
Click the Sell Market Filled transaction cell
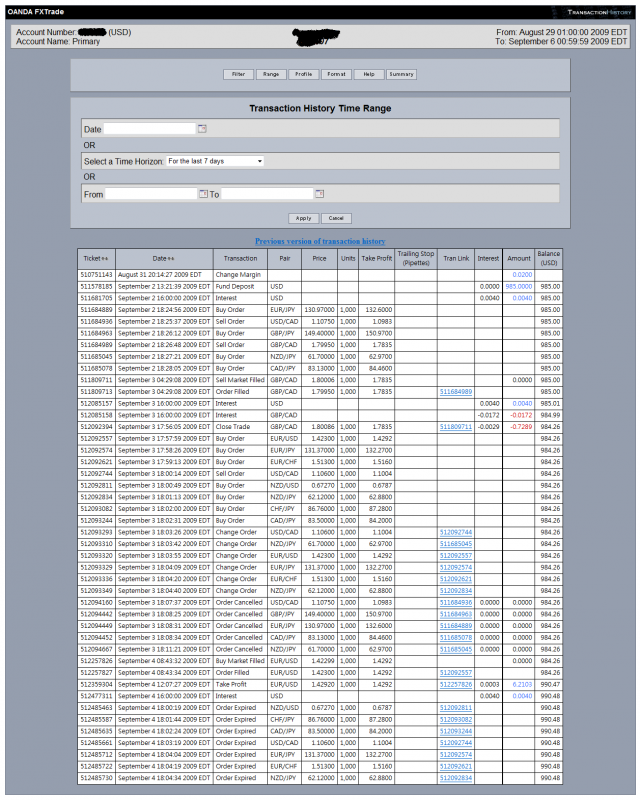click(240, 380)
